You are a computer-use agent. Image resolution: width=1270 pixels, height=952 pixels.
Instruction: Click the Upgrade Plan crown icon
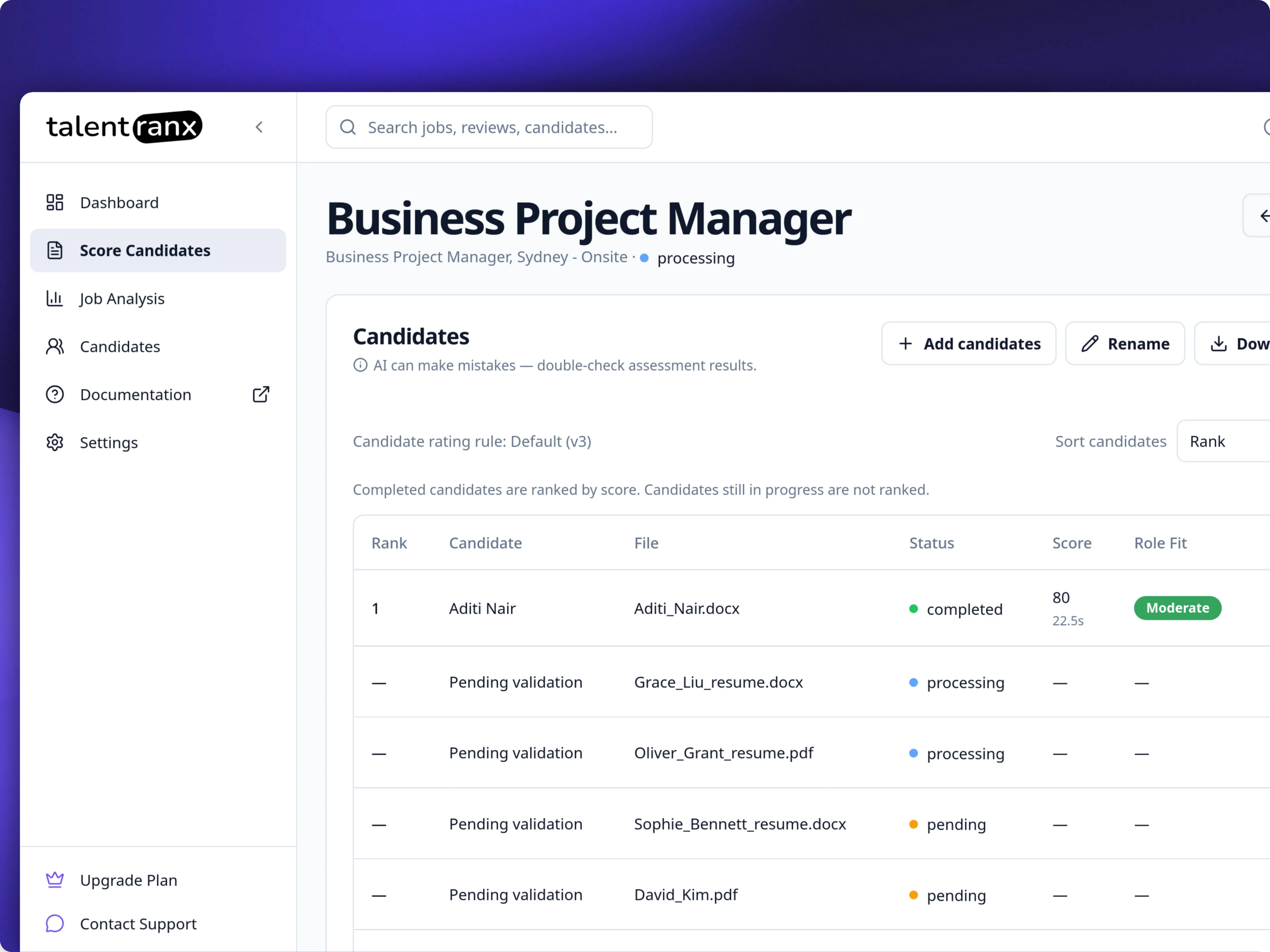tap(55, 880)
